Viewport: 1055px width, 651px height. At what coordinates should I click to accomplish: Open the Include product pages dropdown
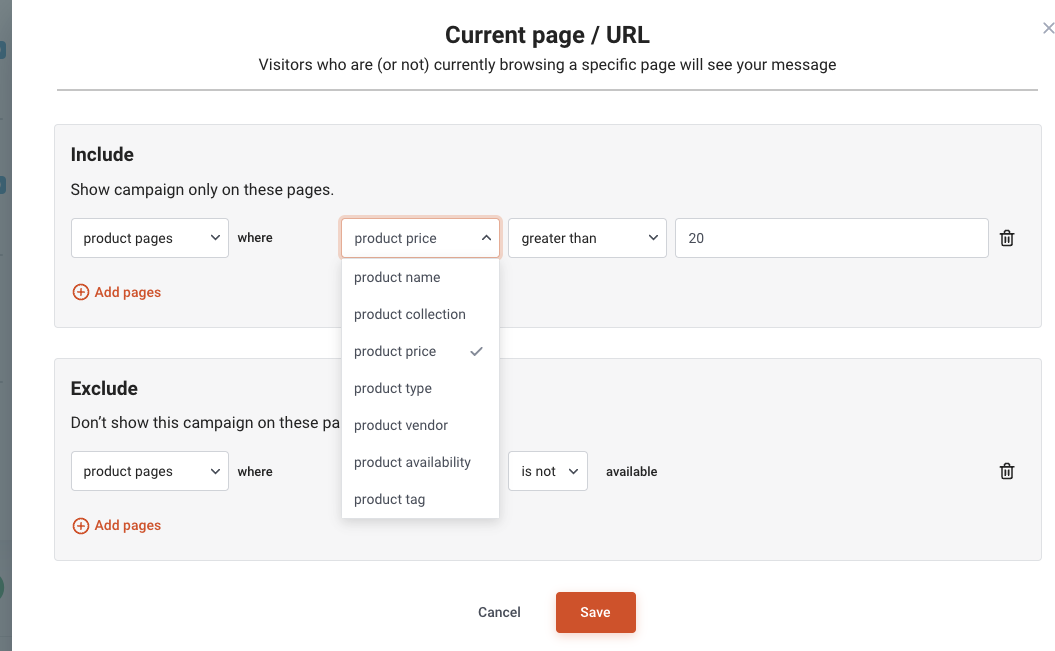point(149,238)
